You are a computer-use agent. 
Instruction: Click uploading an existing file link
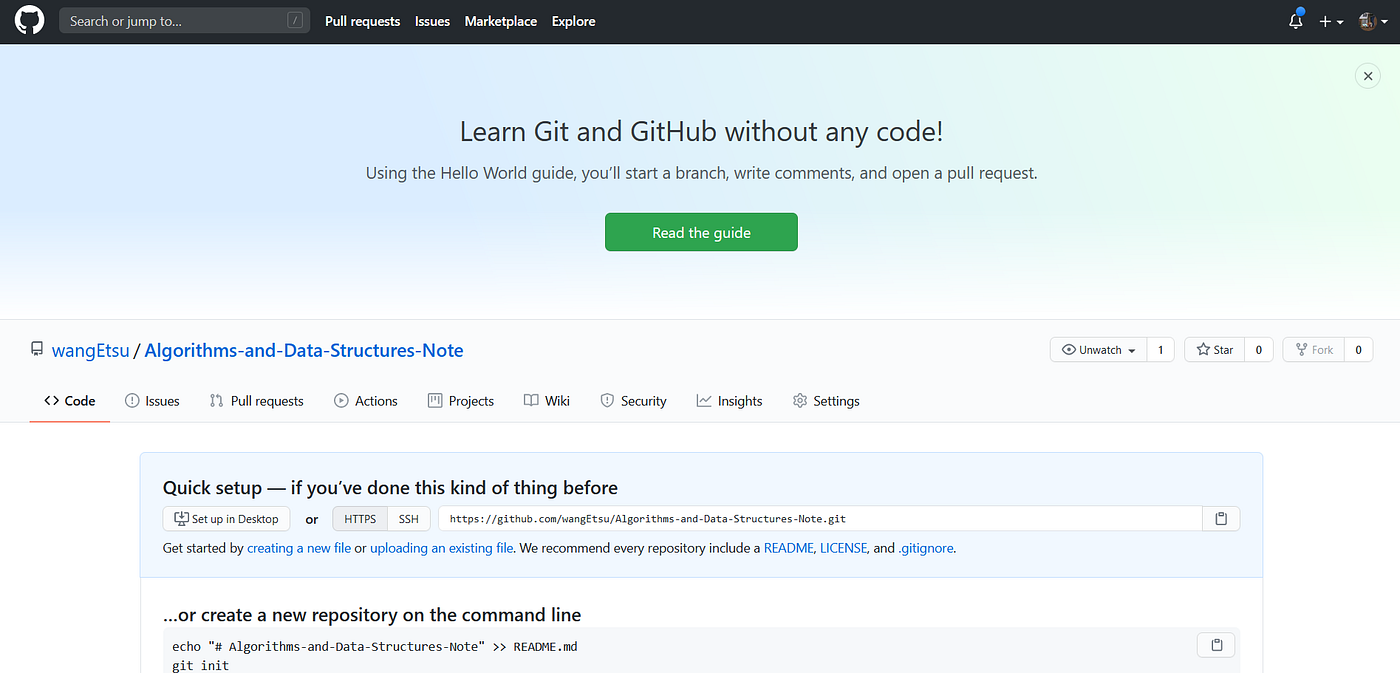tap(442, 548)
